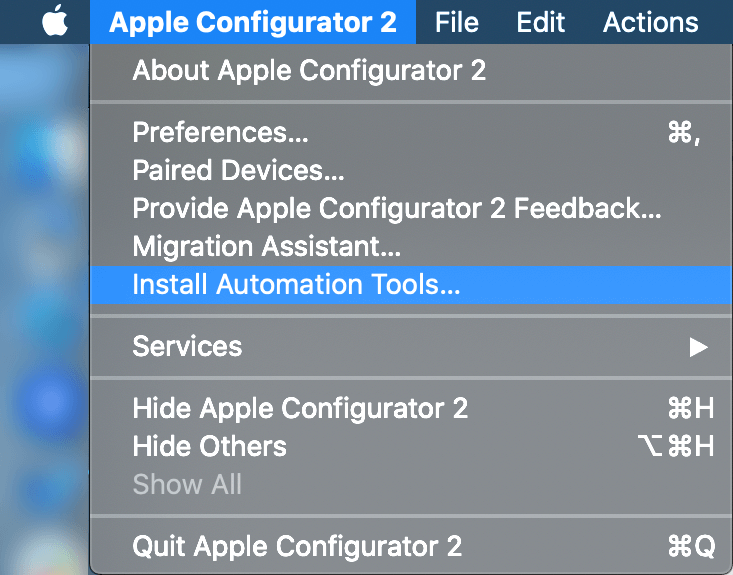733x575 pixels.
Task: Click the ⌘, shortcut beside Preferences
Action: 684,133
